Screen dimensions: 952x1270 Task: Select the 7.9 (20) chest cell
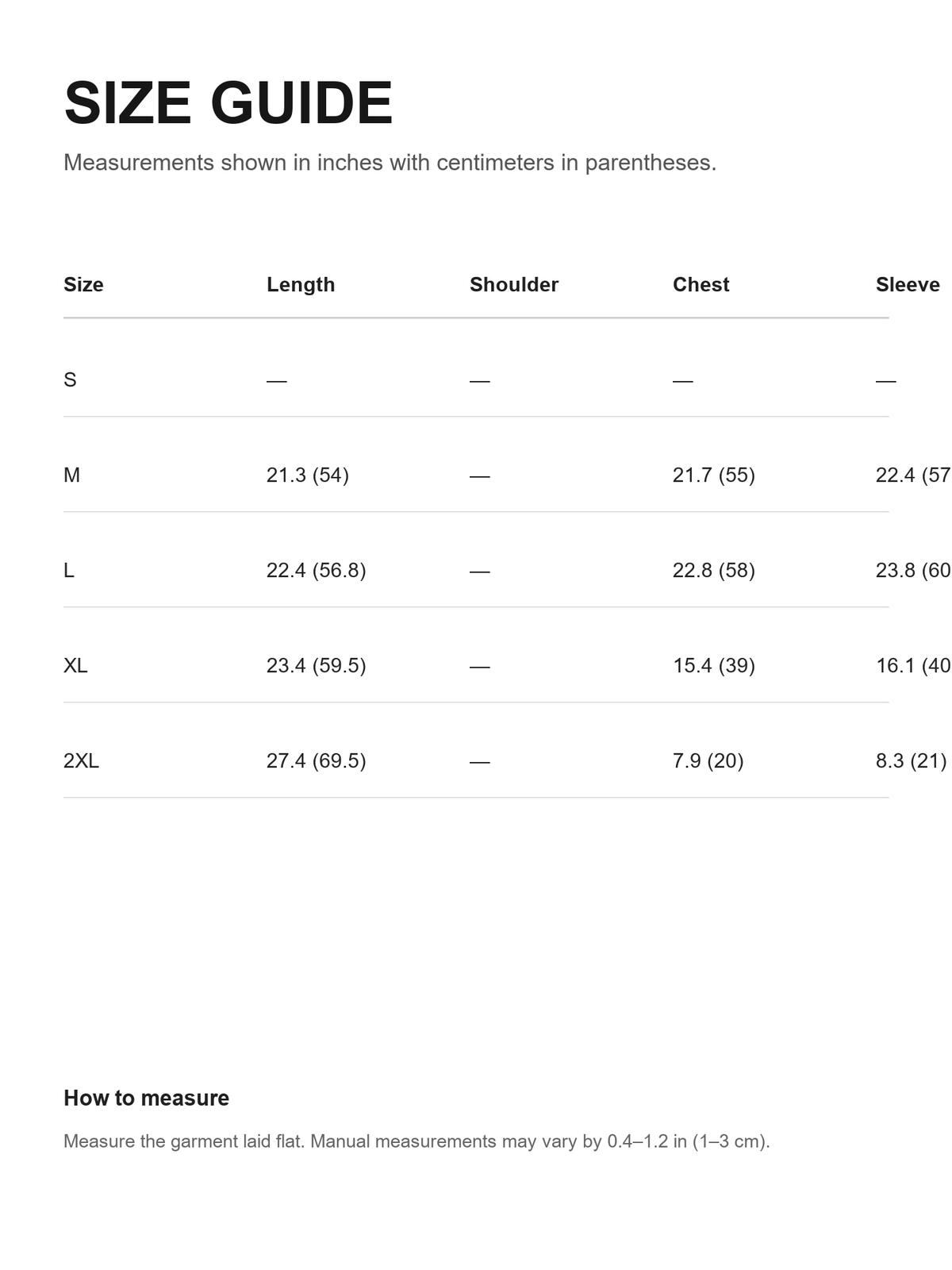coord(708,760)
